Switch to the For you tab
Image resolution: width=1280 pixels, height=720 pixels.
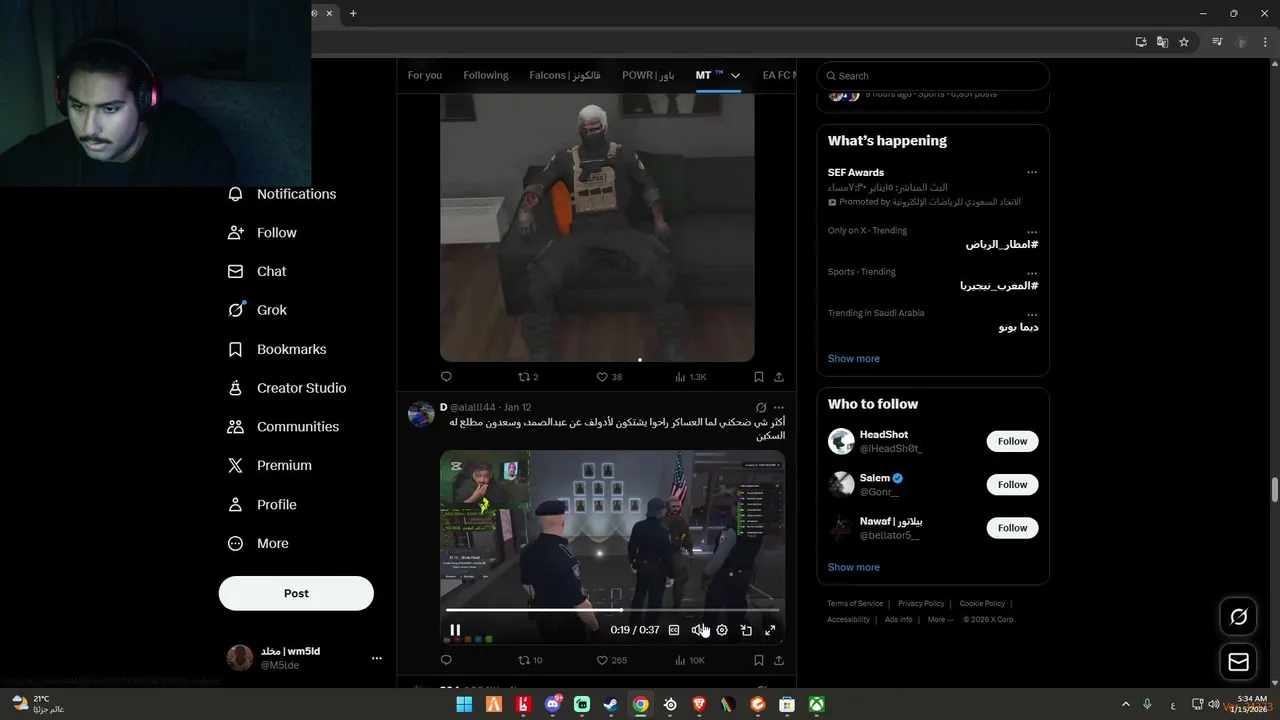click(425, 76)
